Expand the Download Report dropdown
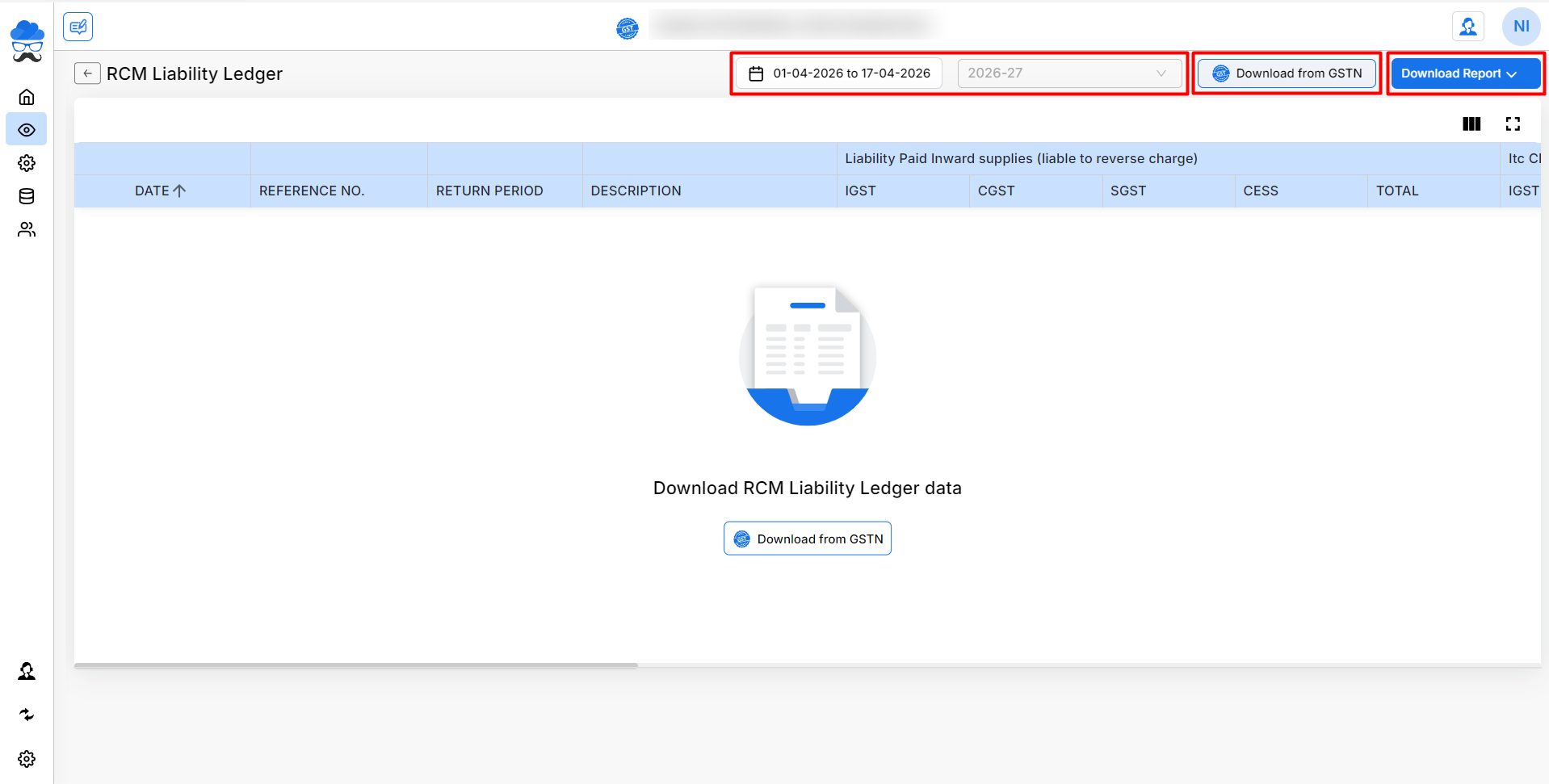The height and width of the screenshot is (784, 1549). 1465,73
